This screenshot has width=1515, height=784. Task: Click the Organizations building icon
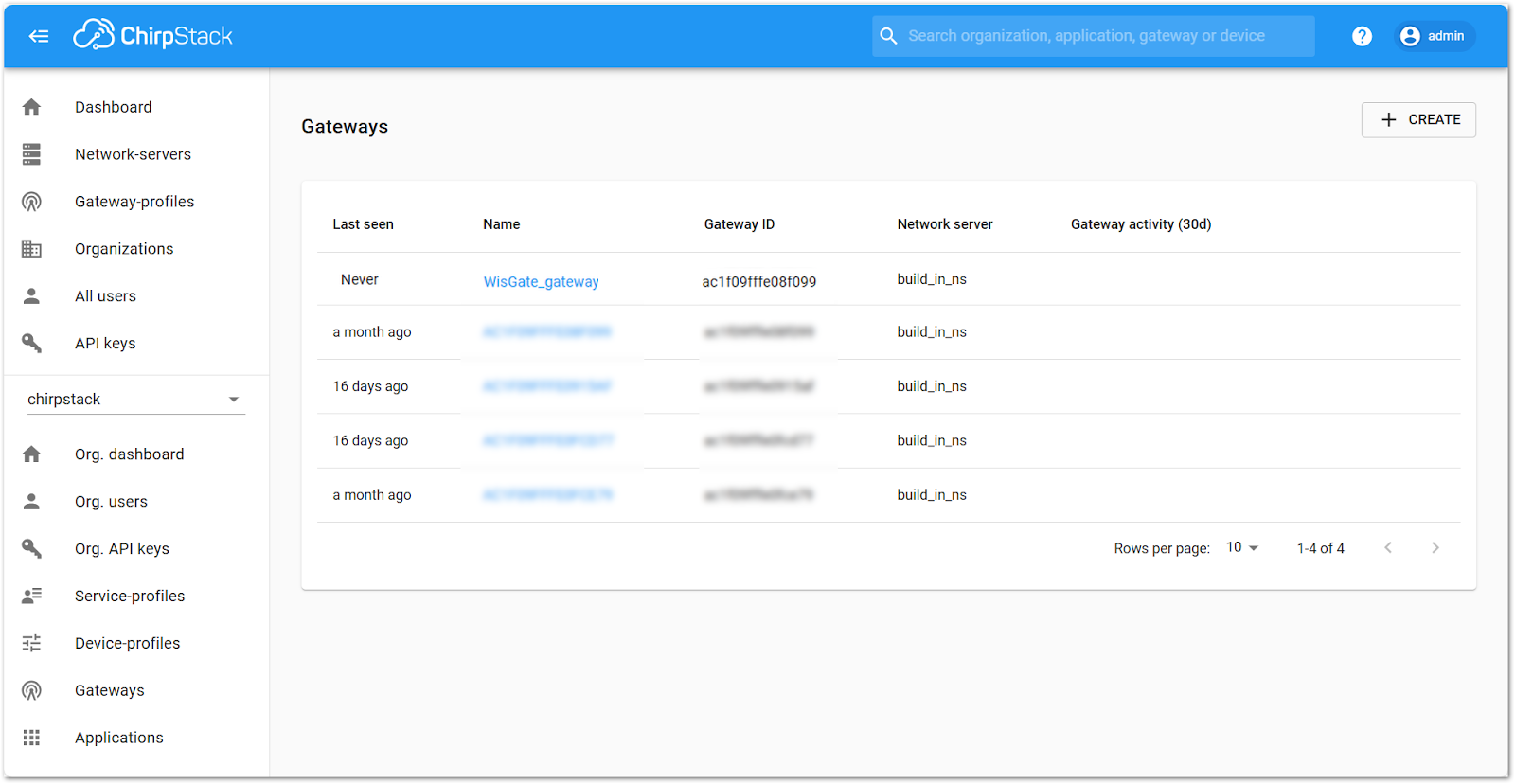[32, 249]
